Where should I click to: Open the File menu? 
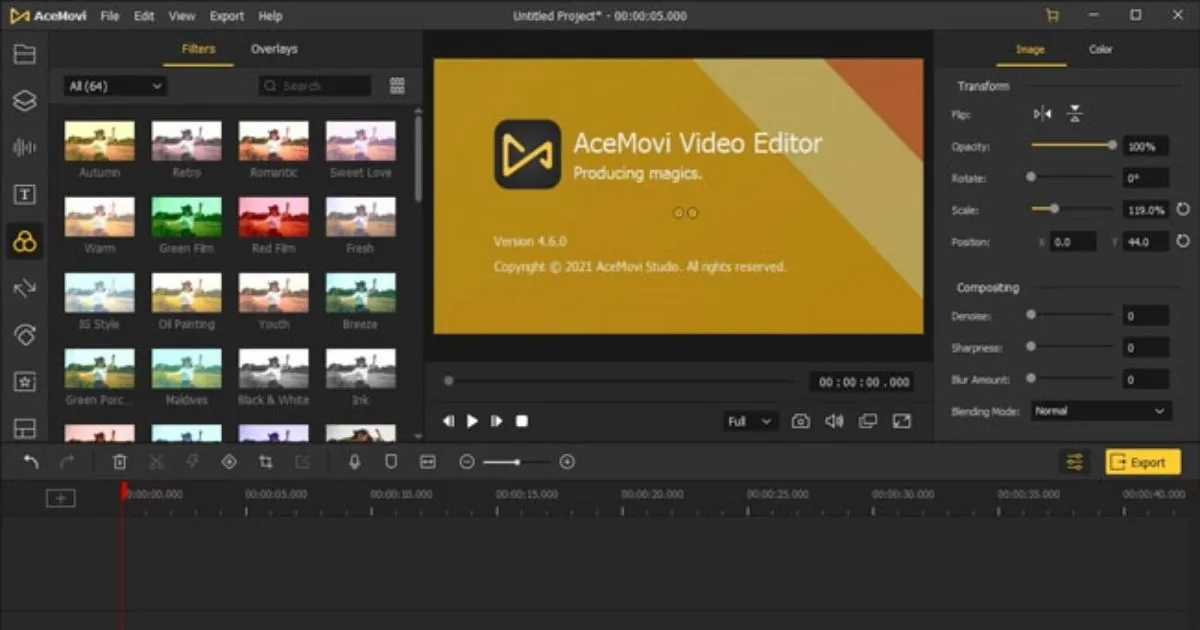[x=110, y=16]
